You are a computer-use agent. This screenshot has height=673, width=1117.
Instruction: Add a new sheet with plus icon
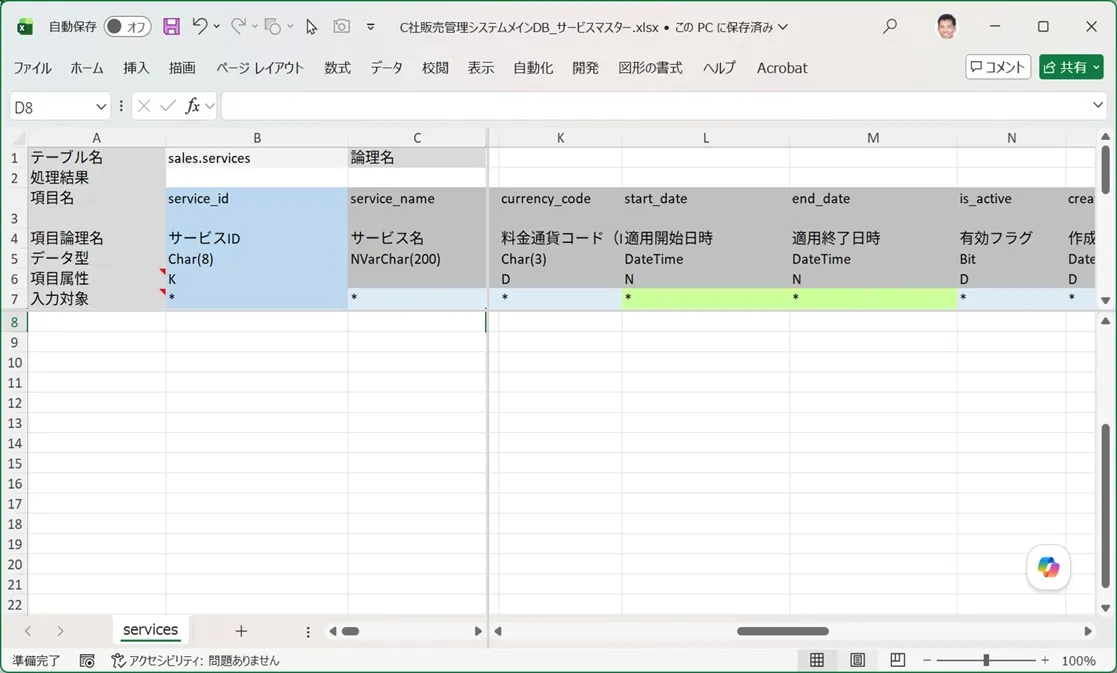(241, 631)
